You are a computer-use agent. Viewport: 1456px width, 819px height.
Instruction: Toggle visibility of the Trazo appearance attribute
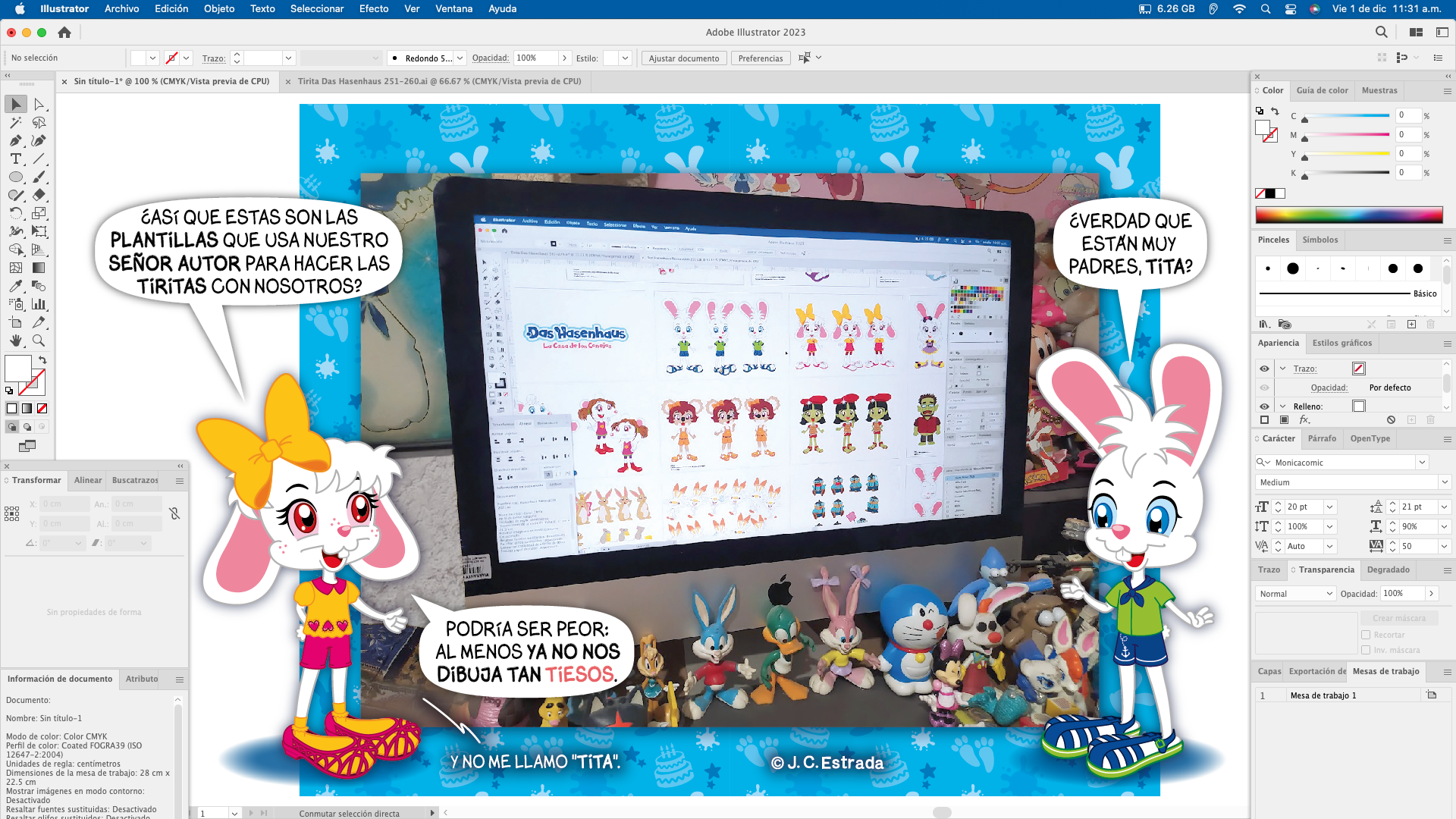click(x=1264, y=369)
